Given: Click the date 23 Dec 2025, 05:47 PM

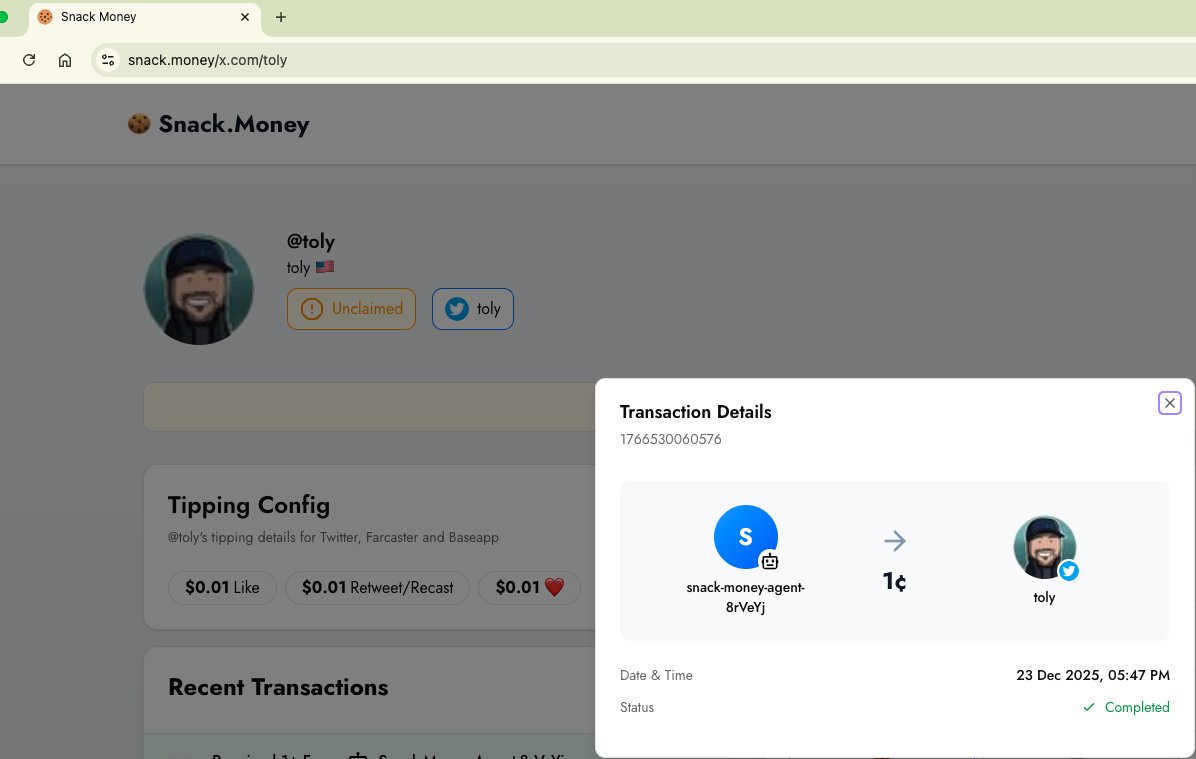Looking at the screenshot, I should pyautogui.click(x=1092, y=675).
